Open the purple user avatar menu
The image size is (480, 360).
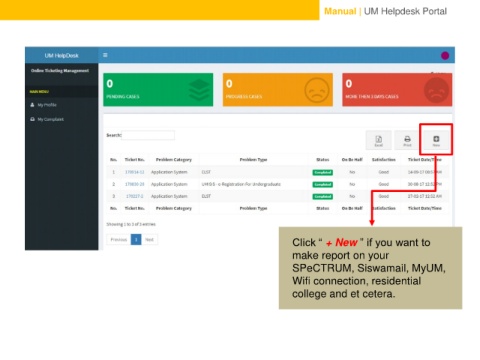(x=445, y=56)
